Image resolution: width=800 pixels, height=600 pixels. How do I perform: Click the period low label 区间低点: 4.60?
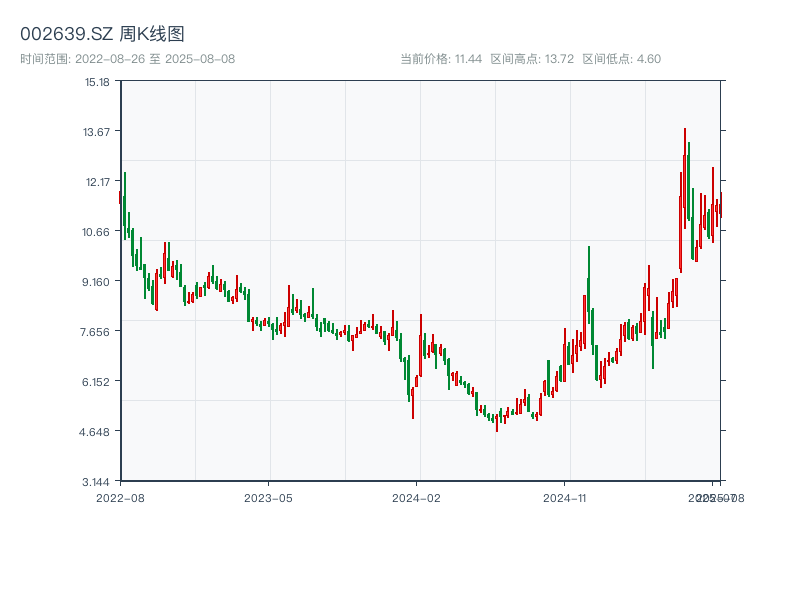click(x=621, y=59)
